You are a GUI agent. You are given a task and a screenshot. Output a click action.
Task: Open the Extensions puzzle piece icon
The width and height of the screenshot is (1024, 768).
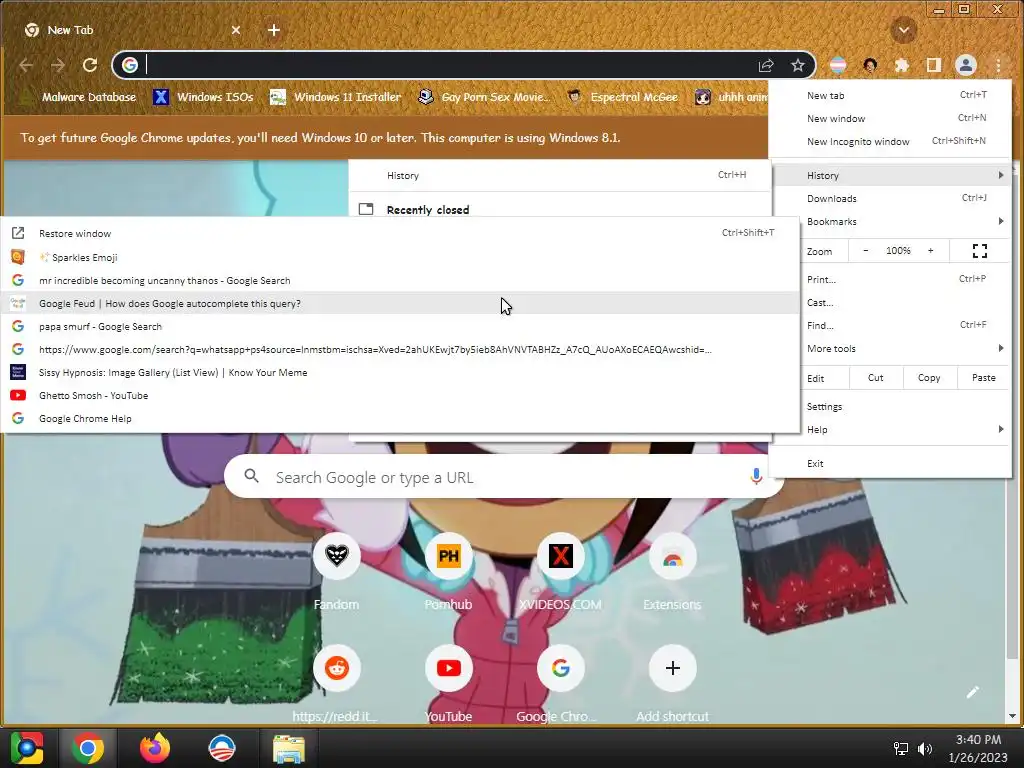[902, 65]
